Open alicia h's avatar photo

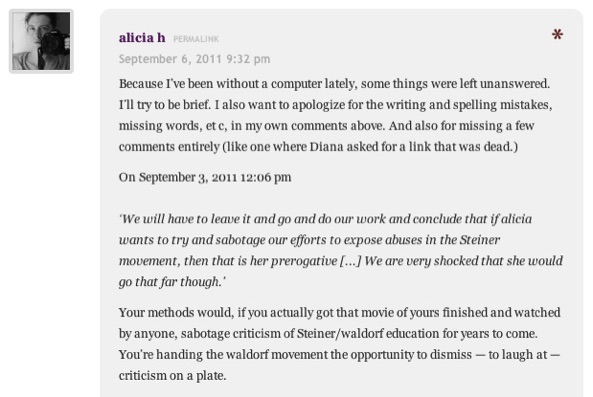(x=41, y=41)
